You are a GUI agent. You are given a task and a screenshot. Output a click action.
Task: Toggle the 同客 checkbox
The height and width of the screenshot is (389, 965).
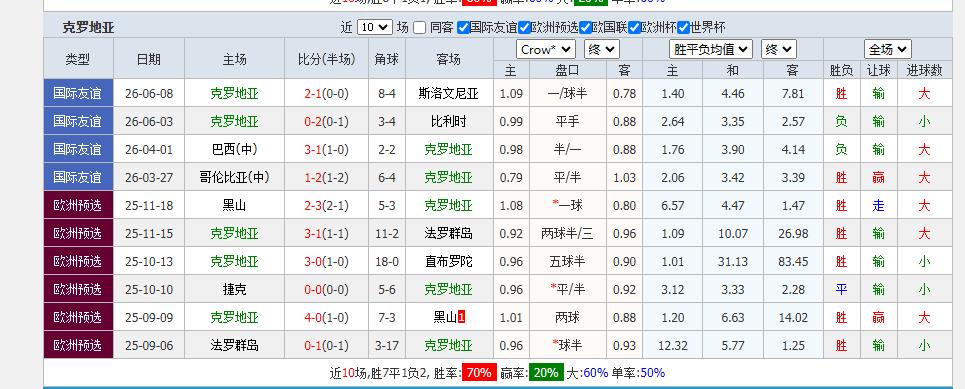419,28
